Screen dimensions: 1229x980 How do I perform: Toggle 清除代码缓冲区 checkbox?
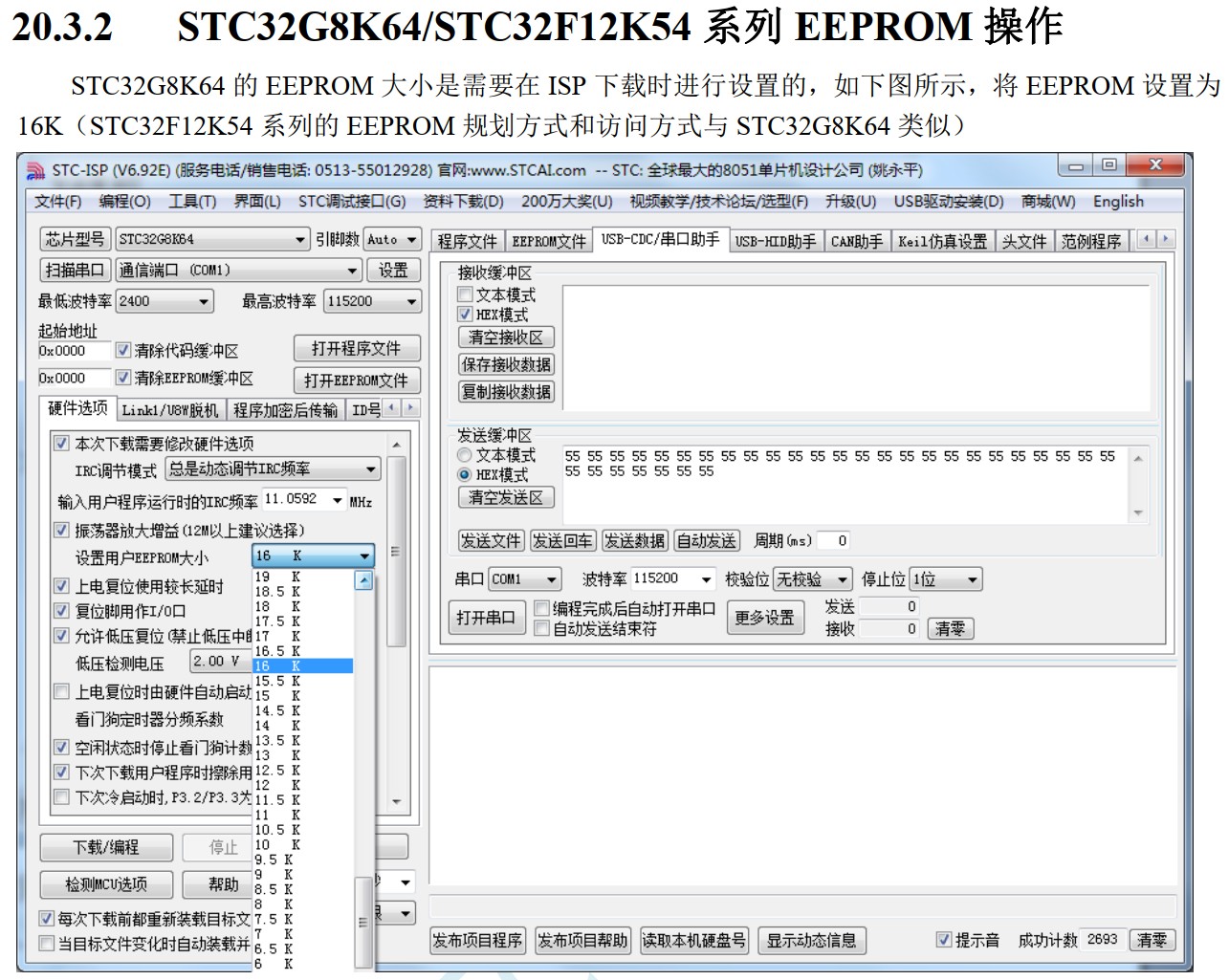tap(122, 351)
